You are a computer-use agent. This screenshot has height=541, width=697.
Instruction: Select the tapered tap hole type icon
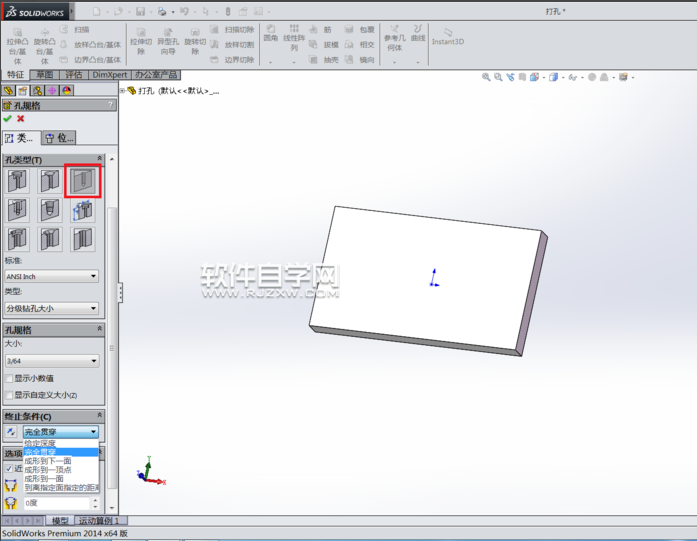(50, 210)
